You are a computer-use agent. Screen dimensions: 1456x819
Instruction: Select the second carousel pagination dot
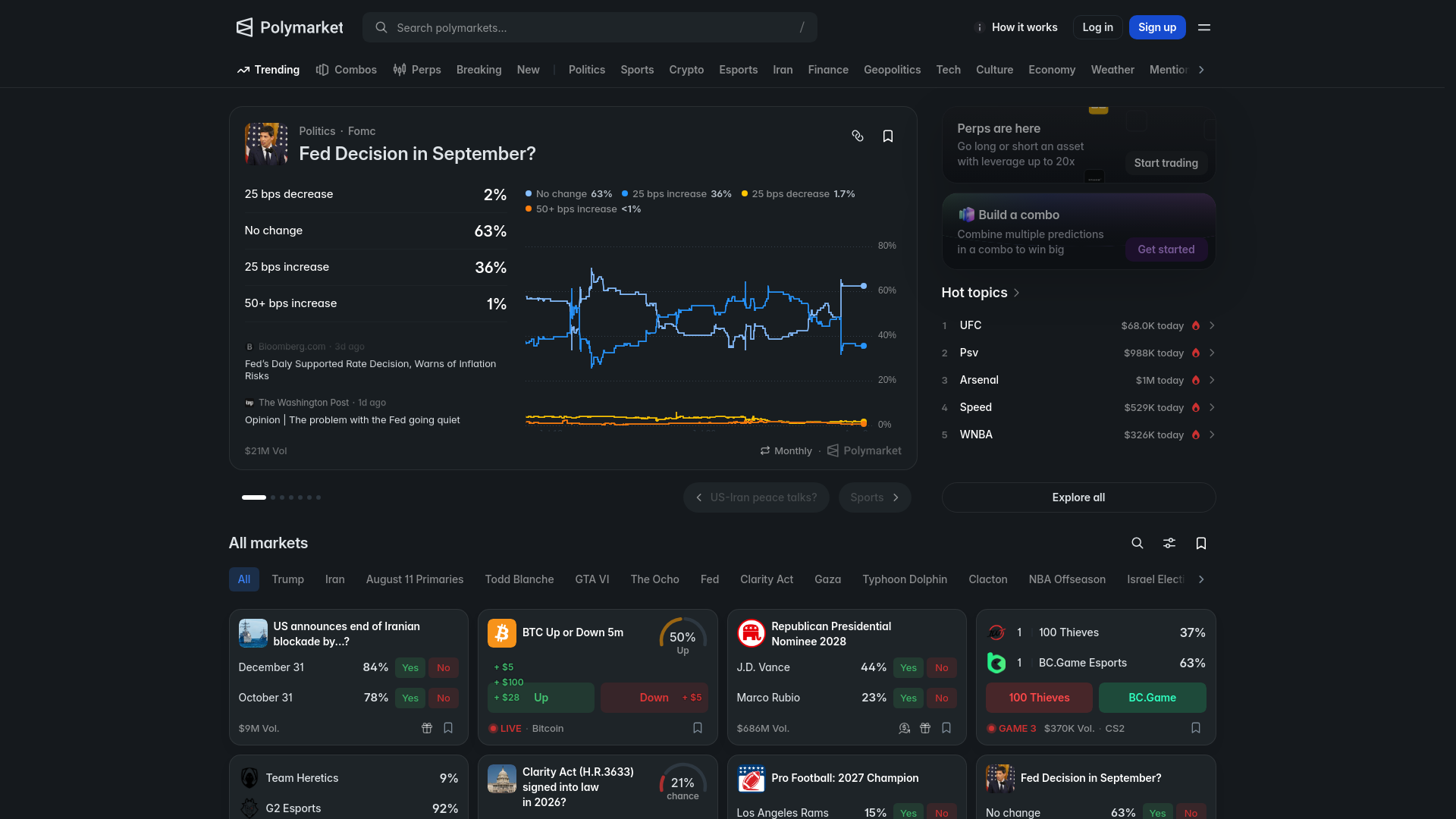coord(273,497)
